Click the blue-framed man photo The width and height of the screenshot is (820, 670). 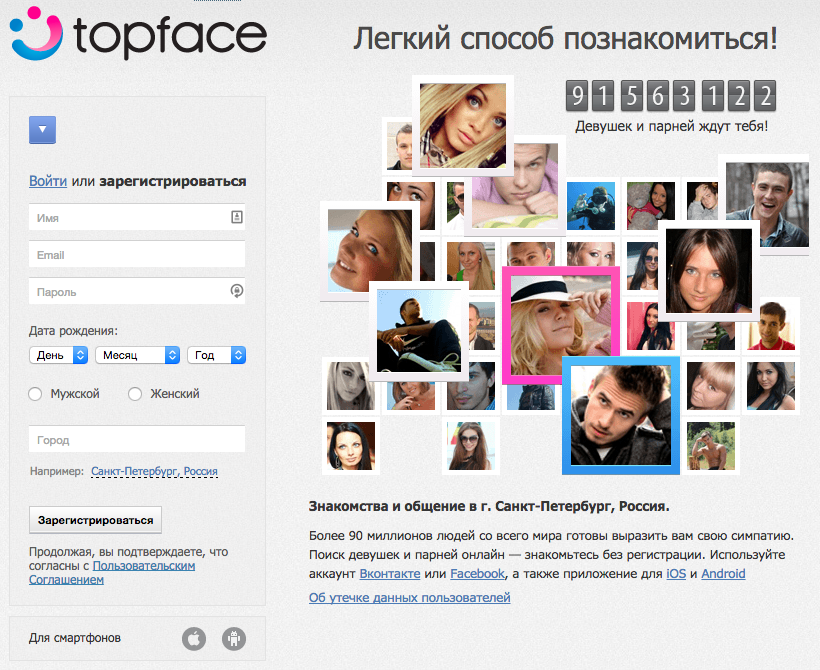(x=621, y=415)
